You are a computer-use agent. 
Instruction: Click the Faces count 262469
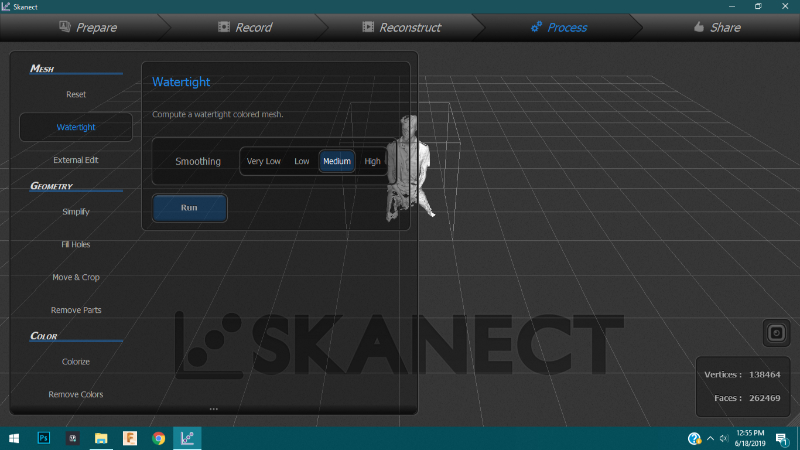[x=764, y=398]
